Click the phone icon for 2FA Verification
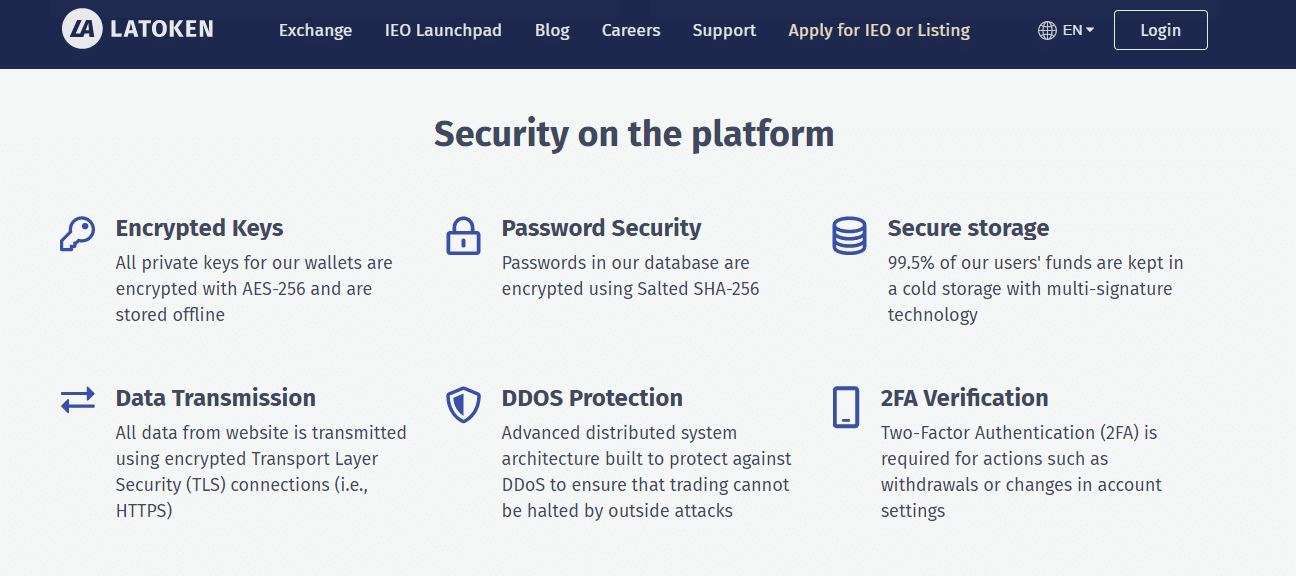1296x576 pixels. (846, 407)
